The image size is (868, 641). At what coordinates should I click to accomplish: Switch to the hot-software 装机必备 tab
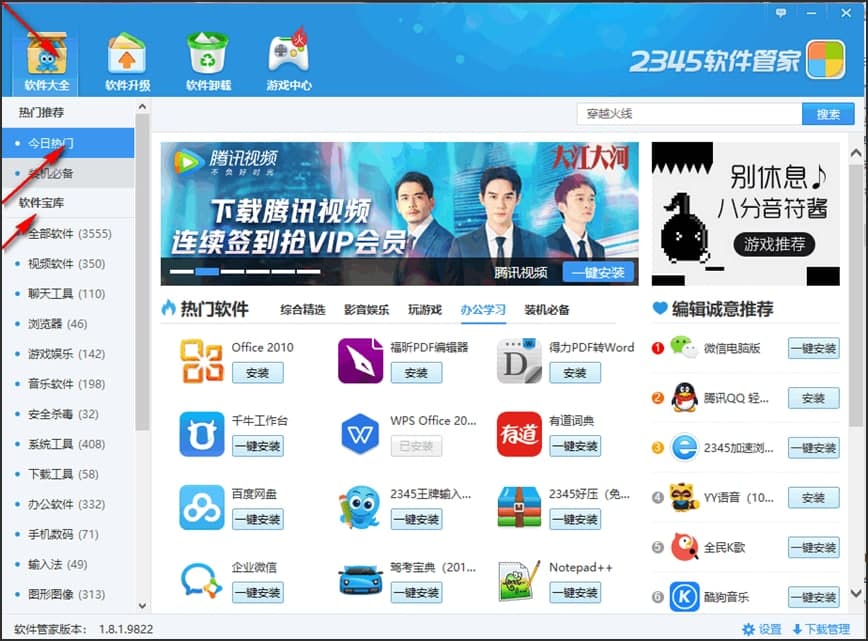(x=547, y=310)
